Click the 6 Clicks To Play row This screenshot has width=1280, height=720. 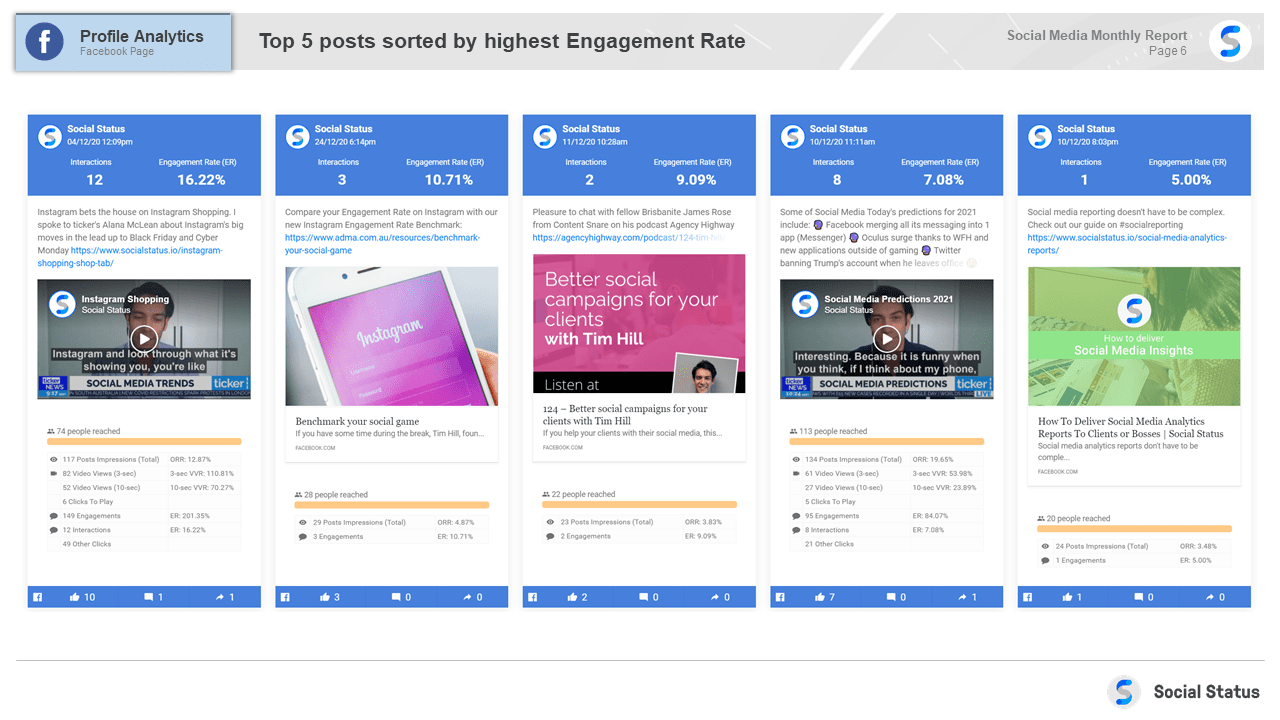click(145, 502)
